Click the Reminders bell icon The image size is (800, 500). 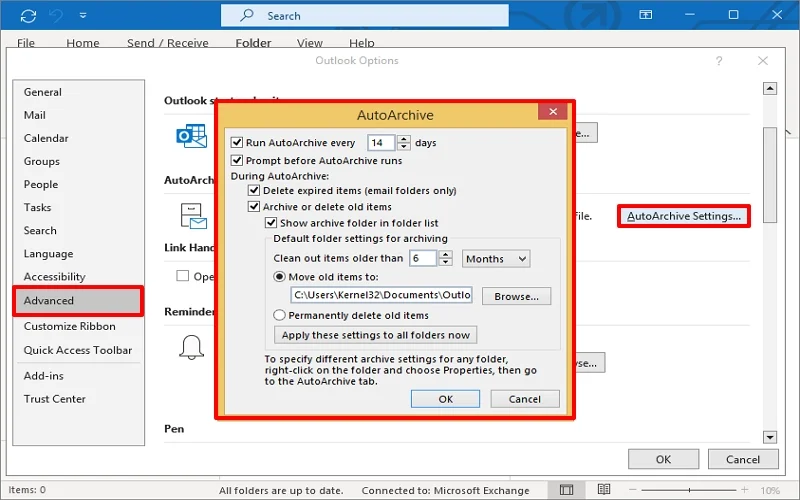(191, 347)
